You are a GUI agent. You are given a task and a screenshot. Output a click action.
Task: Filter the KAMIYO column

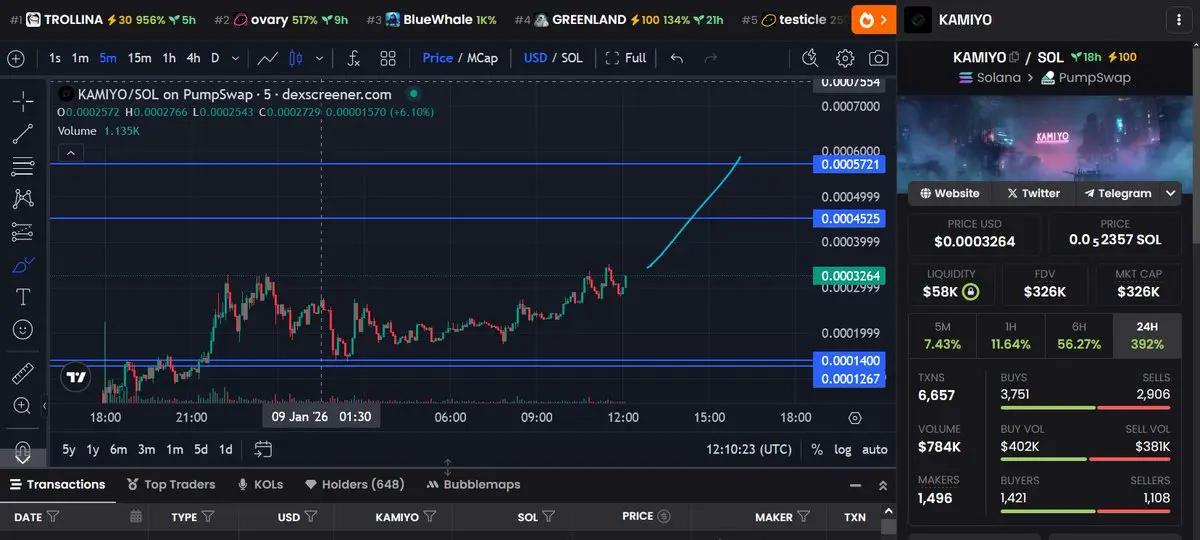430,517
